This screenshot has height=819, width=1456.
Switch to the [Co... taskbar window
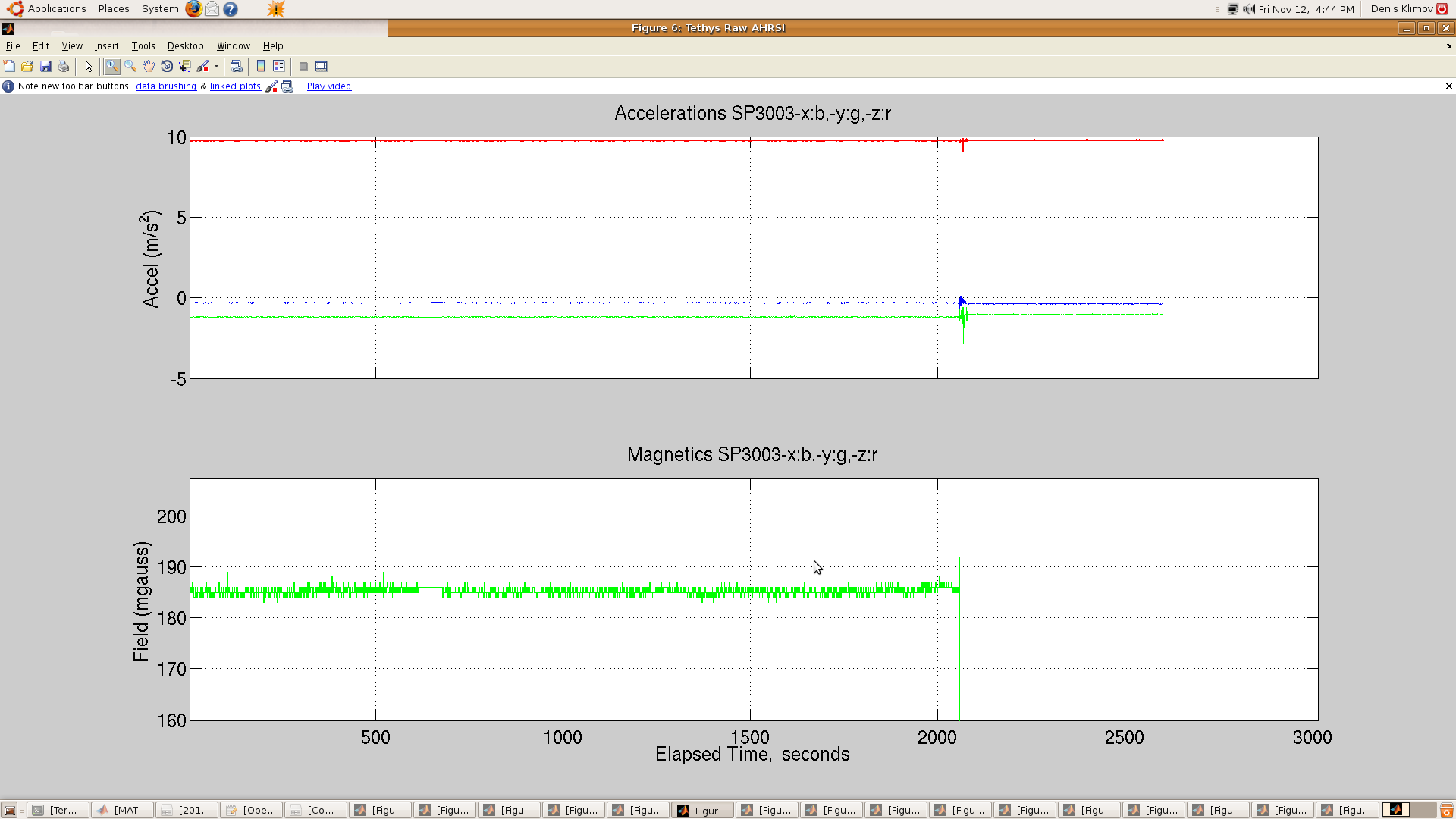pyautogui.click(x=316, y=810)
